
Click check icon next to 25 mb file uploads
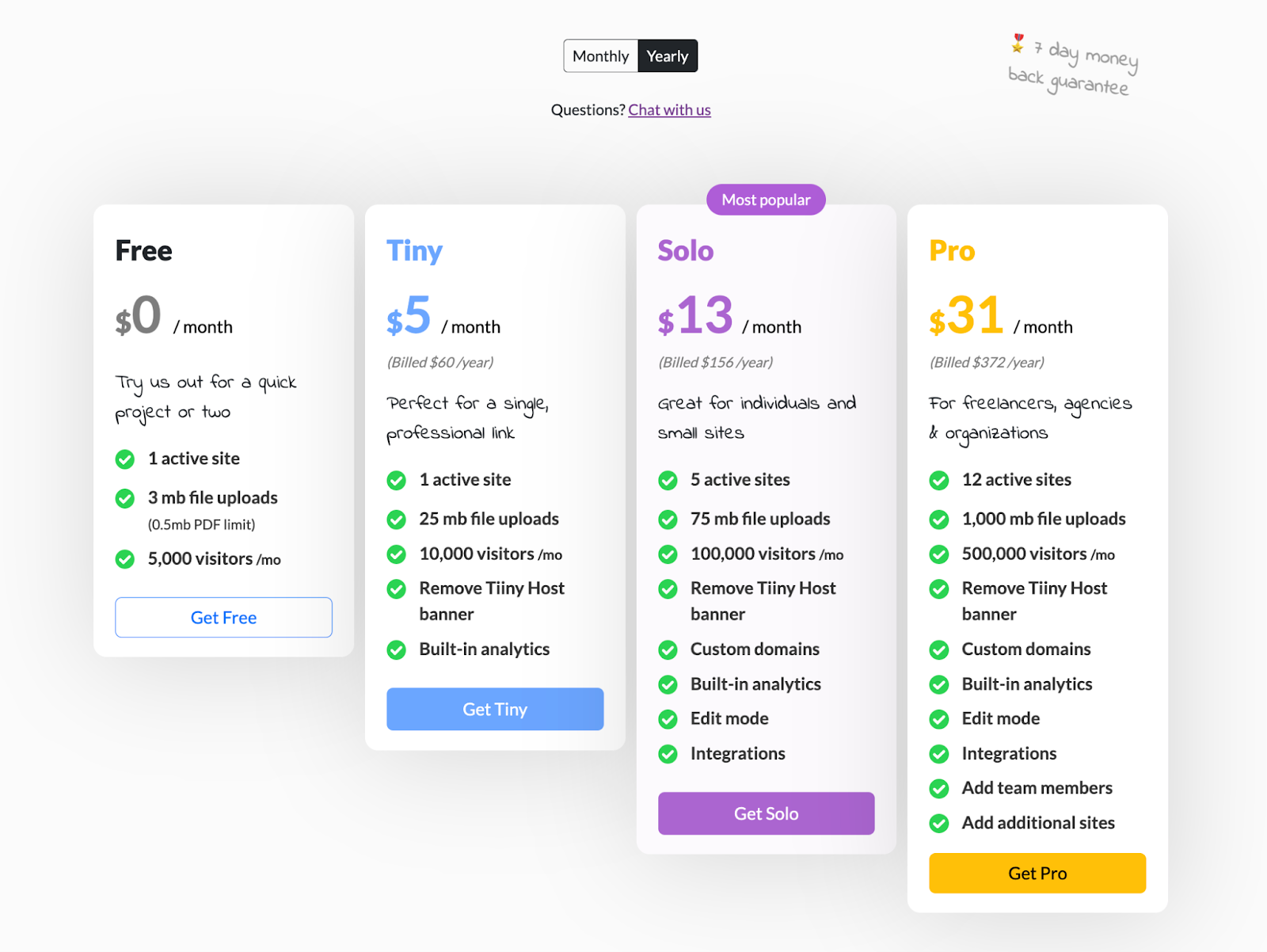(x=397, y=520)
